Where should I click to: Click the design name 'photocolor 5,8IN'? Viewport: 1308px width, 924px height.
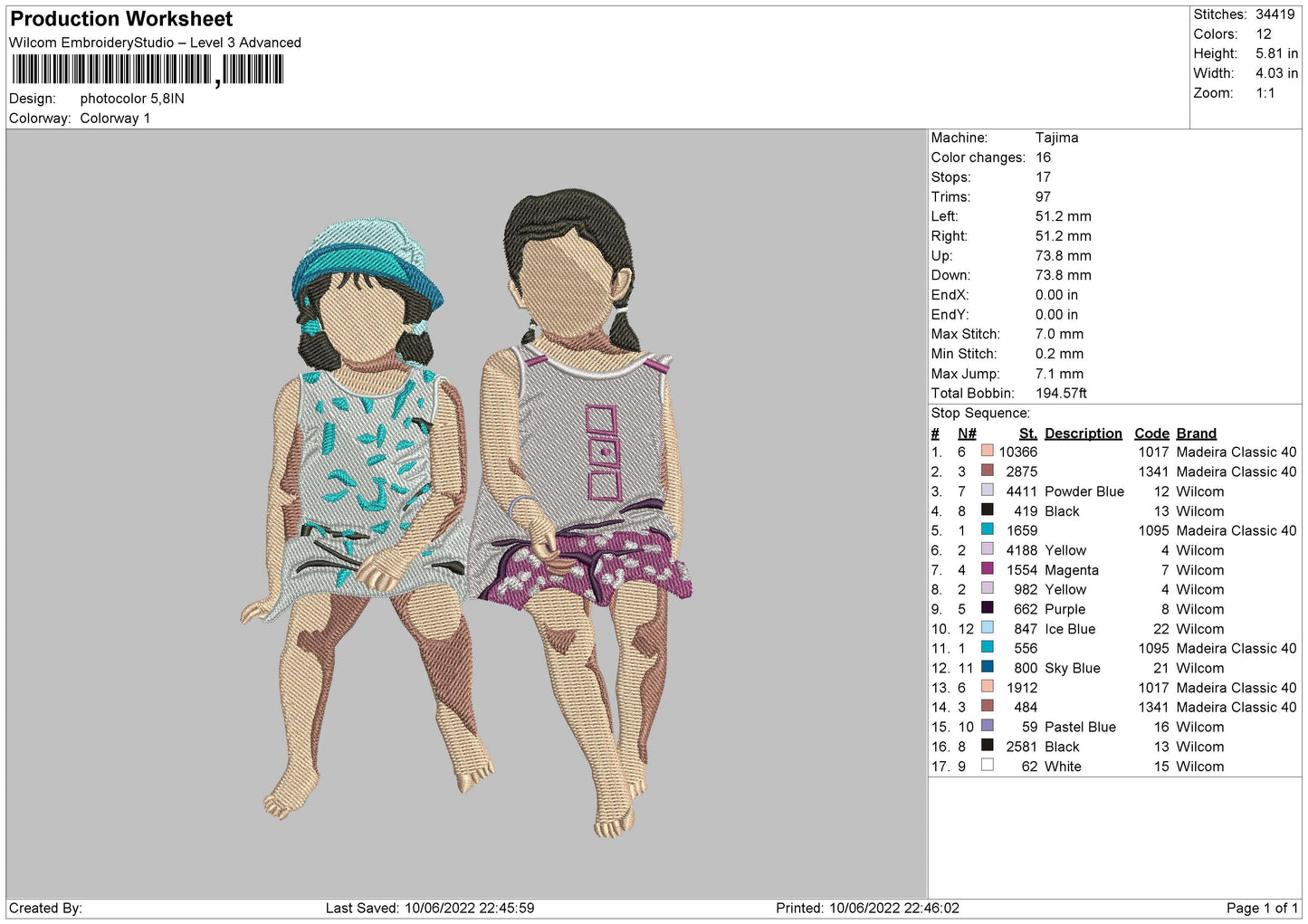pyautogui.click(x=132, y=99)
